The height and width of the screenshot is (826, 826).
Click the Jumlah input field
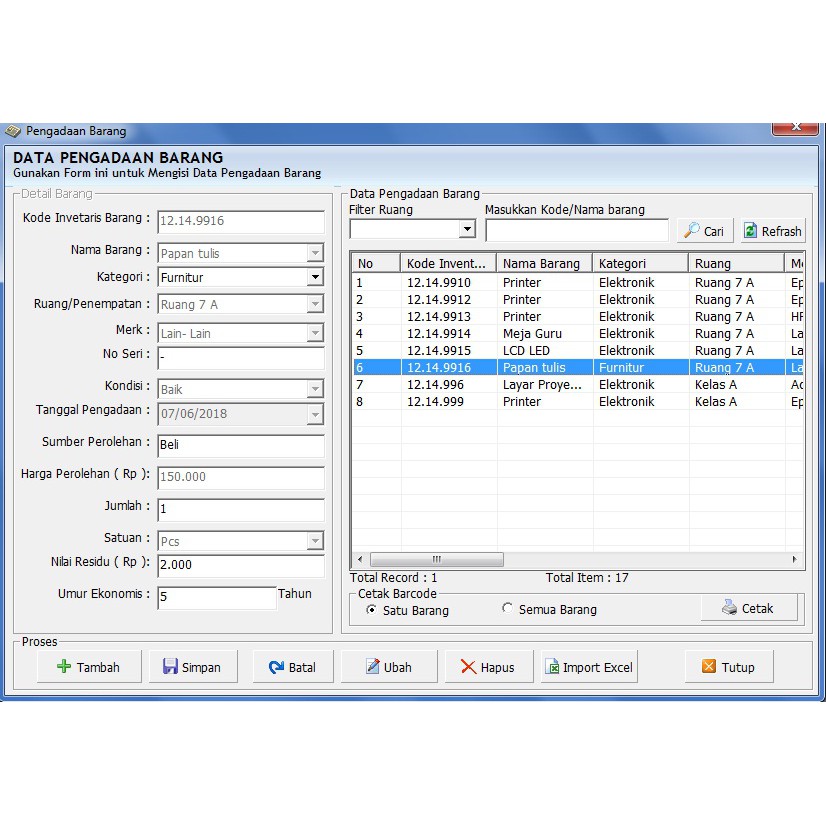[x=241, y=509]
